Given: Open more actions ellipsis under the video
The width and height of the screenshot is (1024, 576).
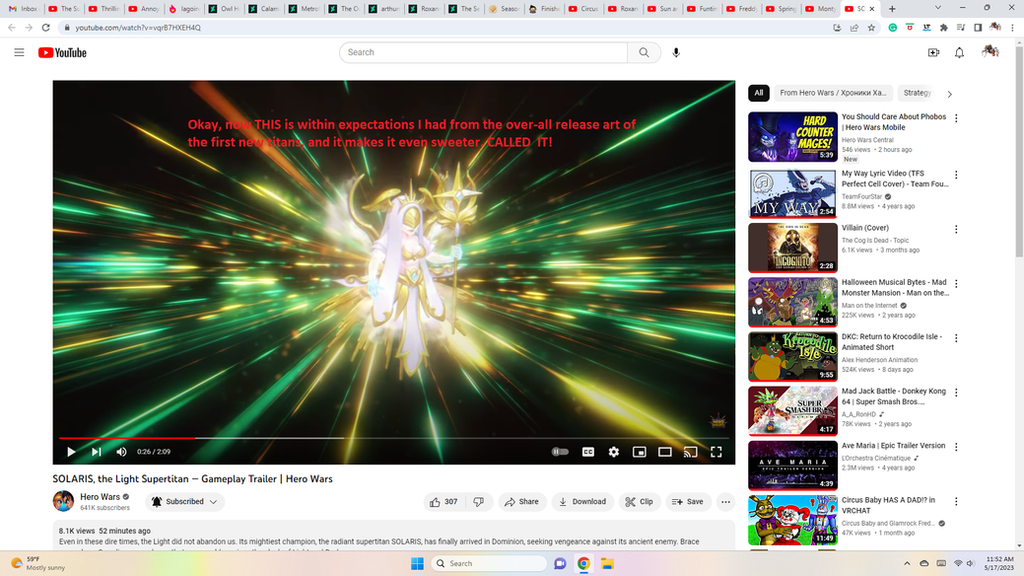Looking at the screenshot, I should point(726,502).
